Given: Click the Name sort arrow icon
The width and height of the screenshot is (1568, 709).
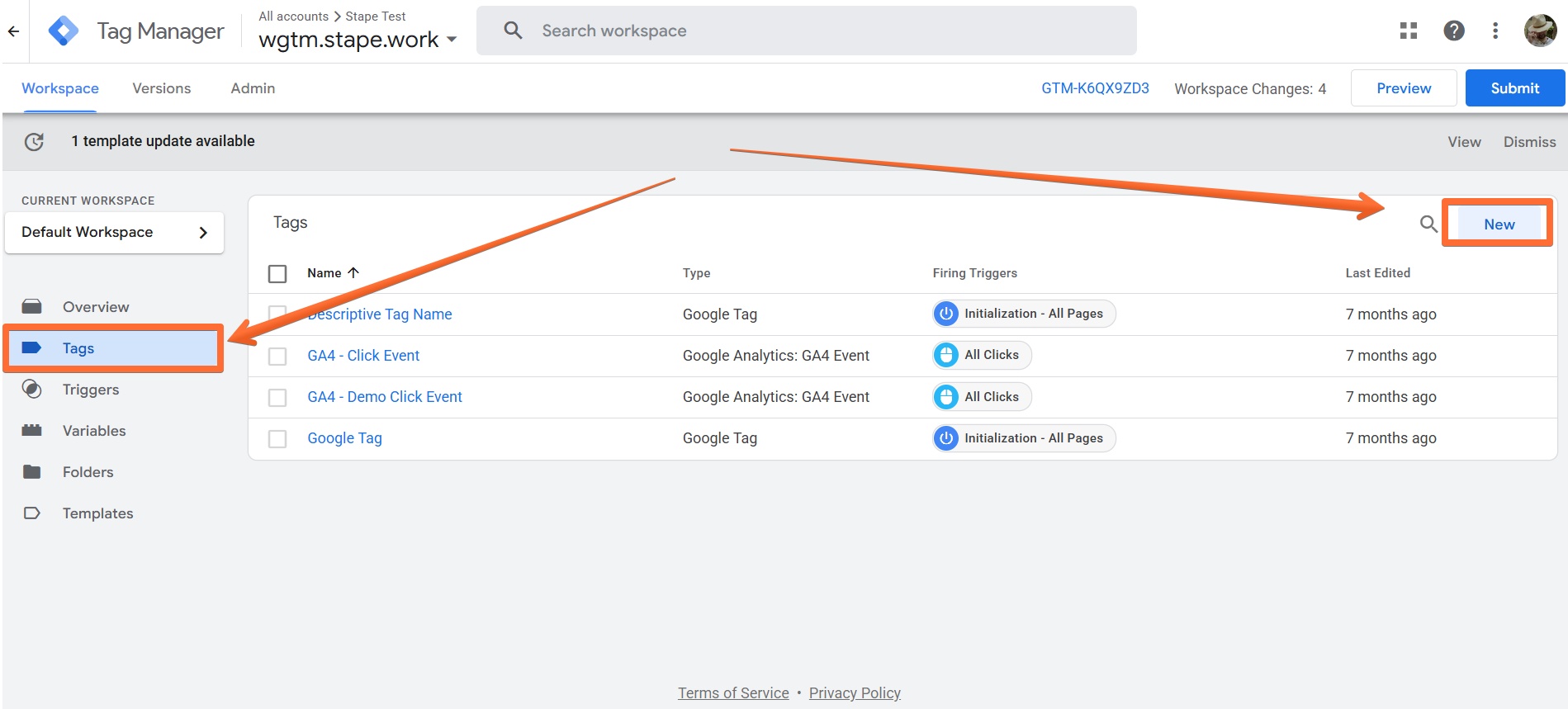Looking at the screenshot, I should pyautogui.click(x=353, y=272).
